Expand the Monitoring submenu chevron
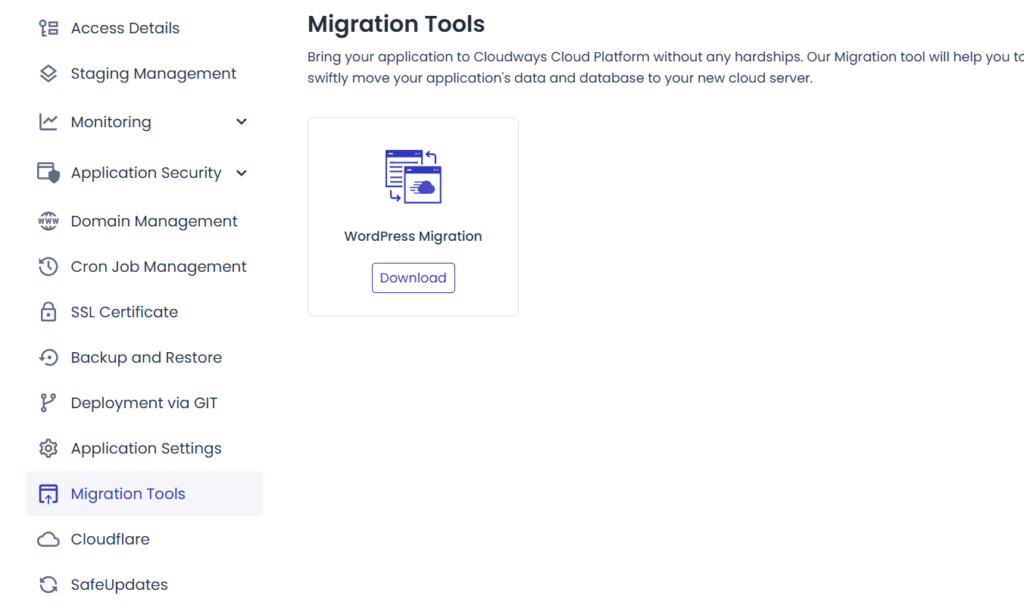 pos(242,122)
